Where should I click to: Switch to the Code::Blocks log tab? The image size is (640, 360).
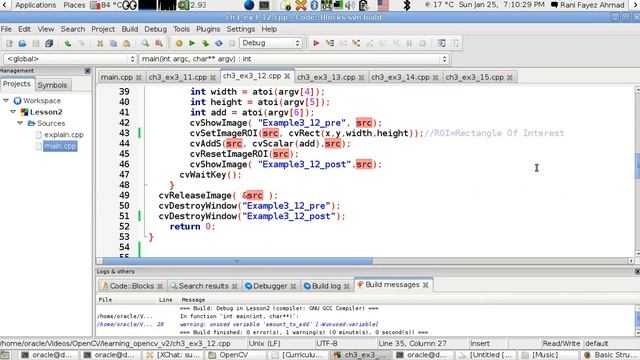point(132,286)
